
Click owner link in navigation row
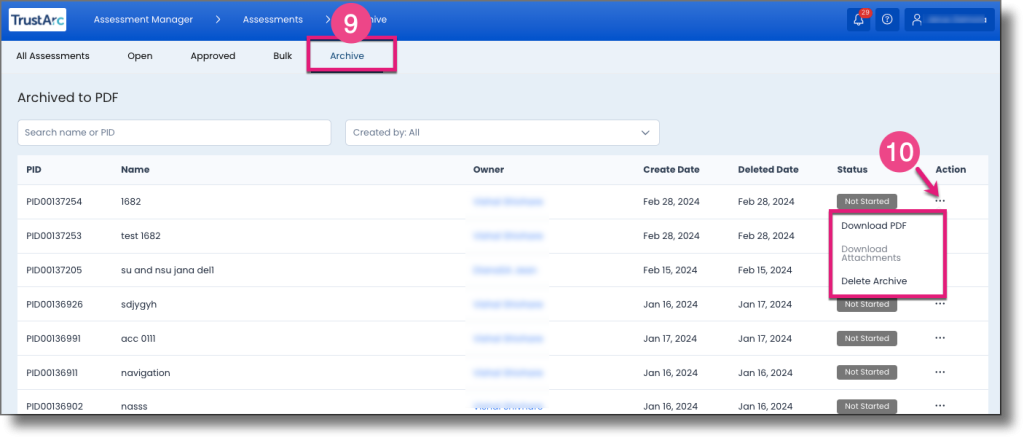pyautogui.click(x=508, y=373)
